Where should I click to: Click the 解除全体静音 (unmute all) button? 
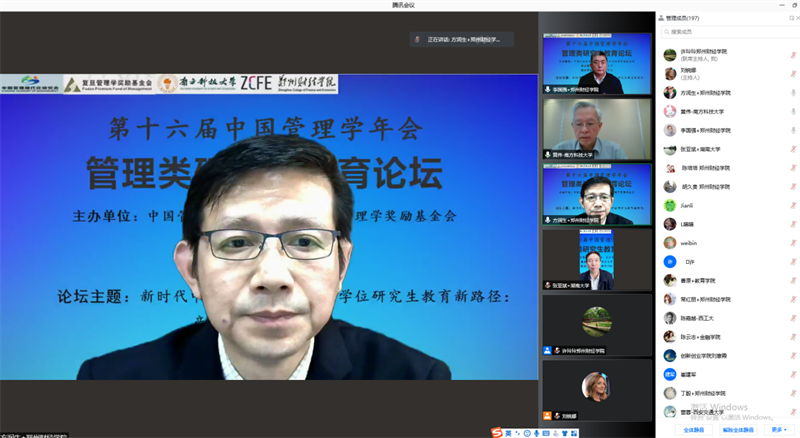(736, 429)
